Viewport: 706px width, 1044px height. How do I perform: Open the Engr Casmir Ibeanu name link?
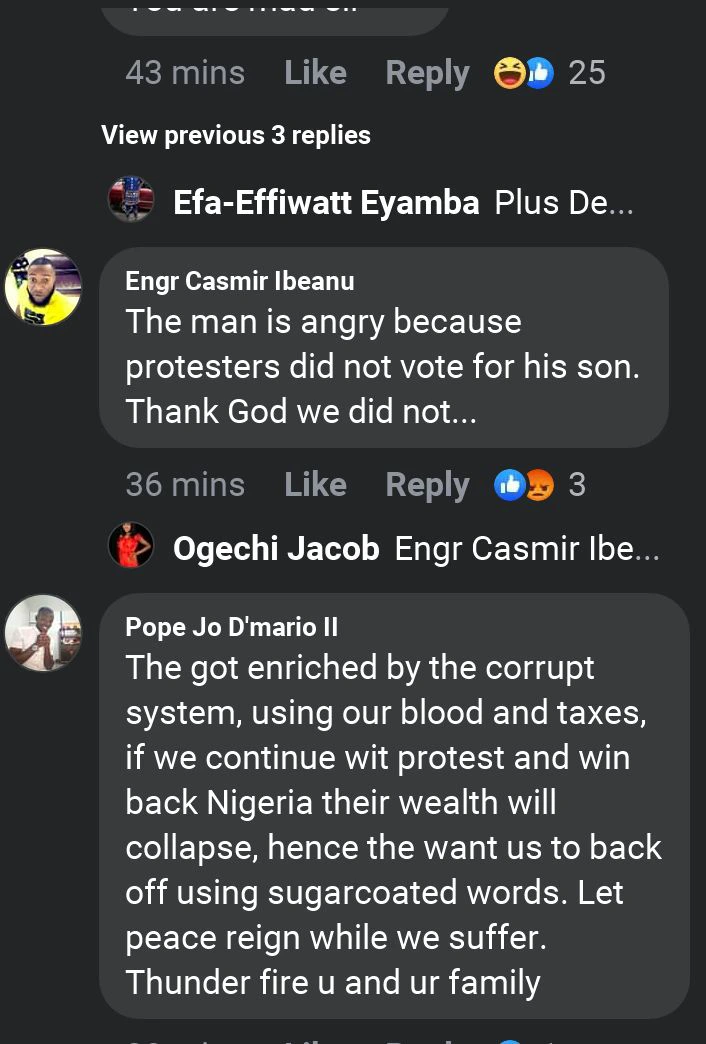coord(240,281)
